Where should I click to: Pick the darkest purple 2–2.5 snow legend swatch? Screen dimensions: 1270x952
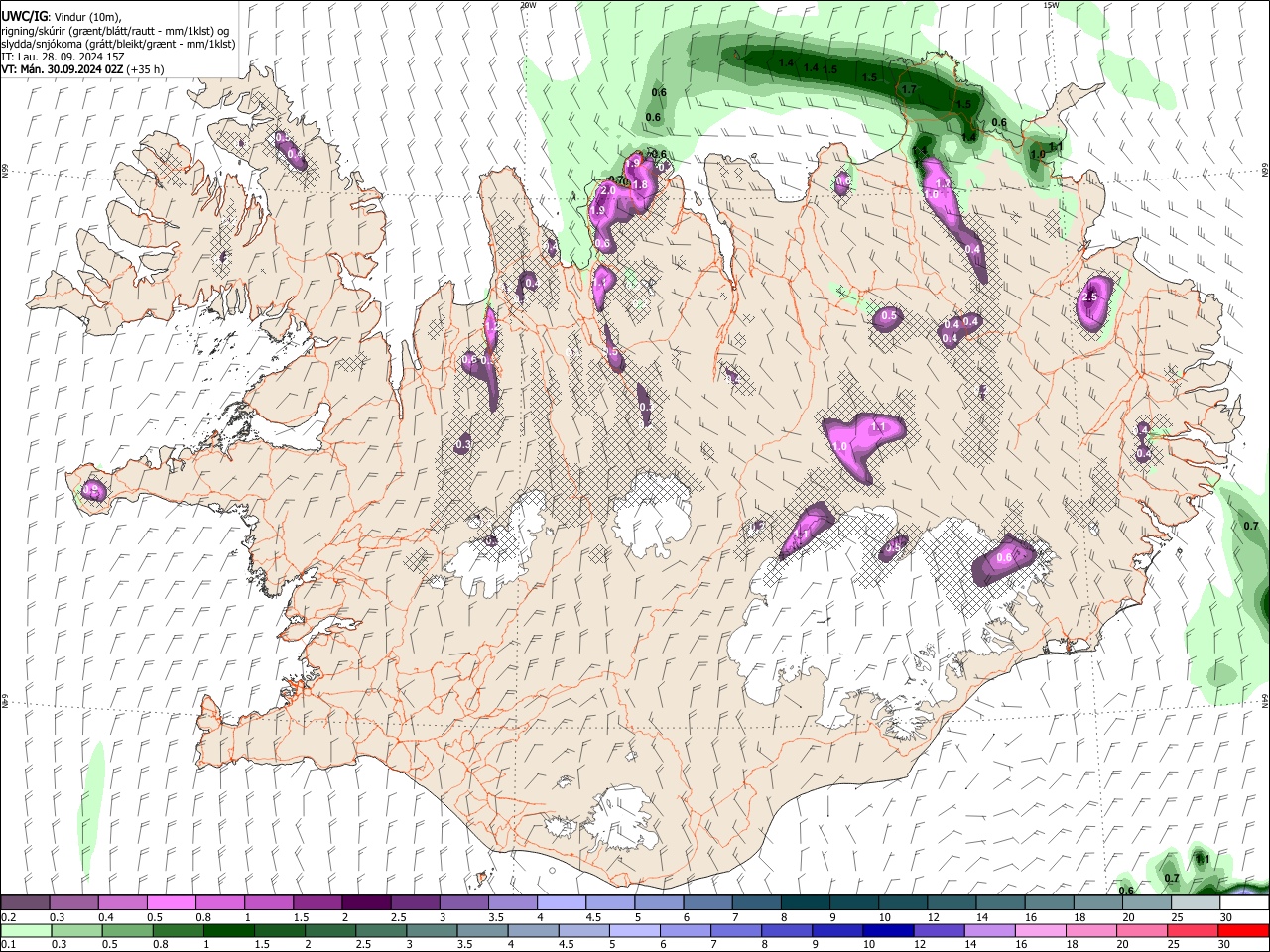[x=366, y=903]
